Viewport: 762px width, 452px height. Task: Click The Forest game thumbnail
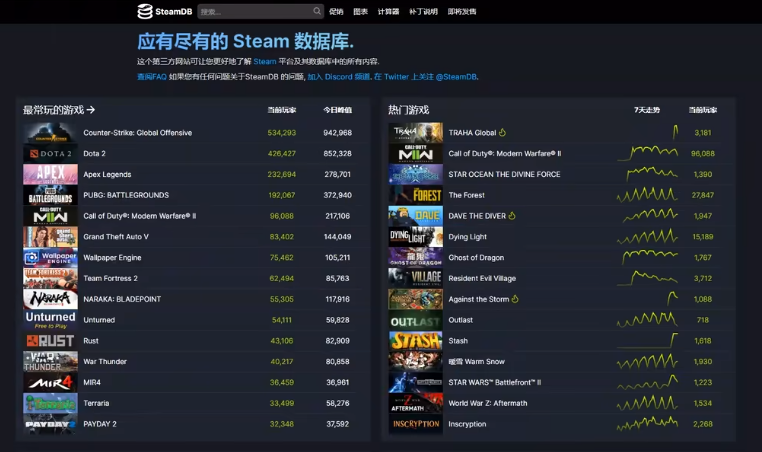(416, 195)
